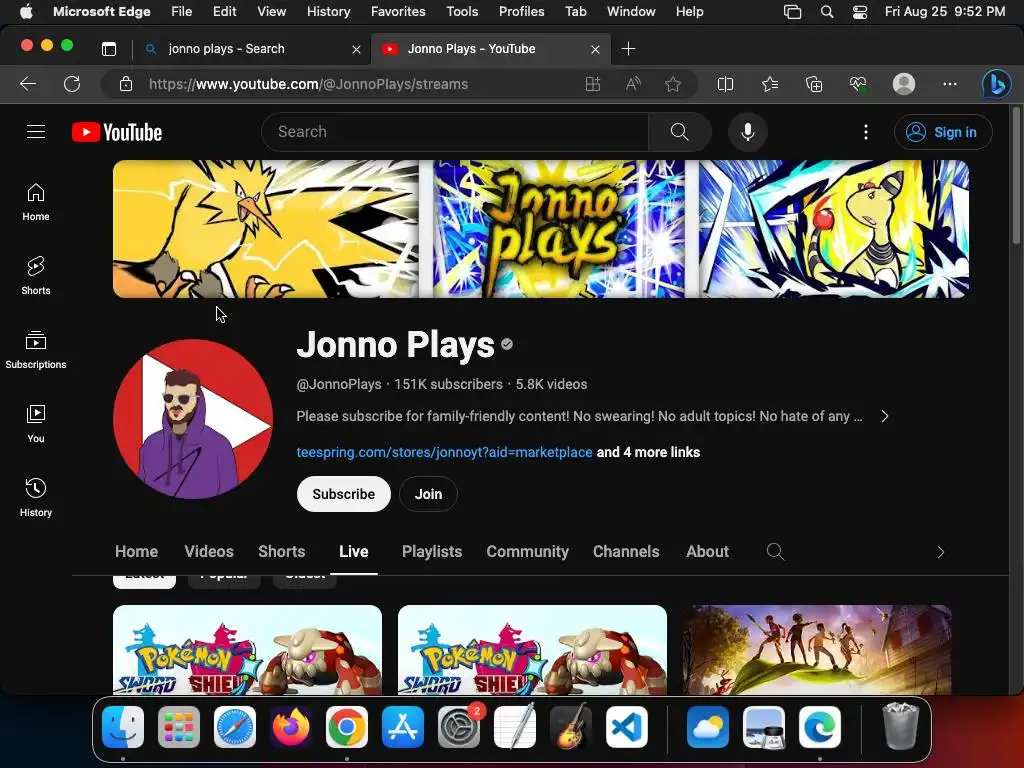1024x768 pixels.
Task: Open YouTube settings three-dot menu
Action: (x=866, y=132)
